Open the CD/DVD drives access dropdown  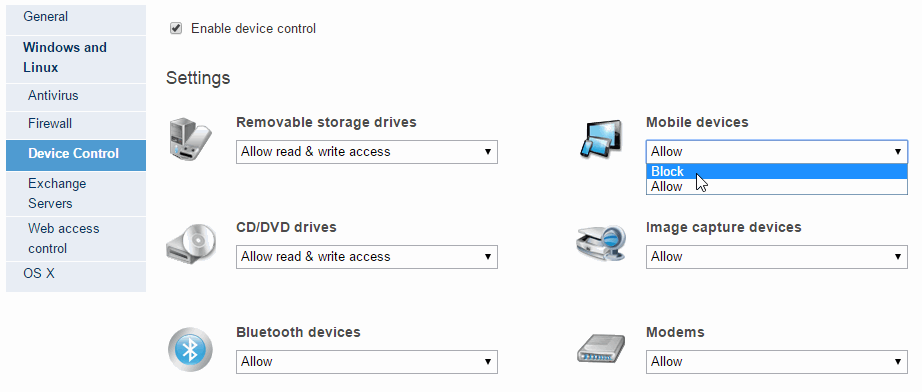[x=367, y=257]
